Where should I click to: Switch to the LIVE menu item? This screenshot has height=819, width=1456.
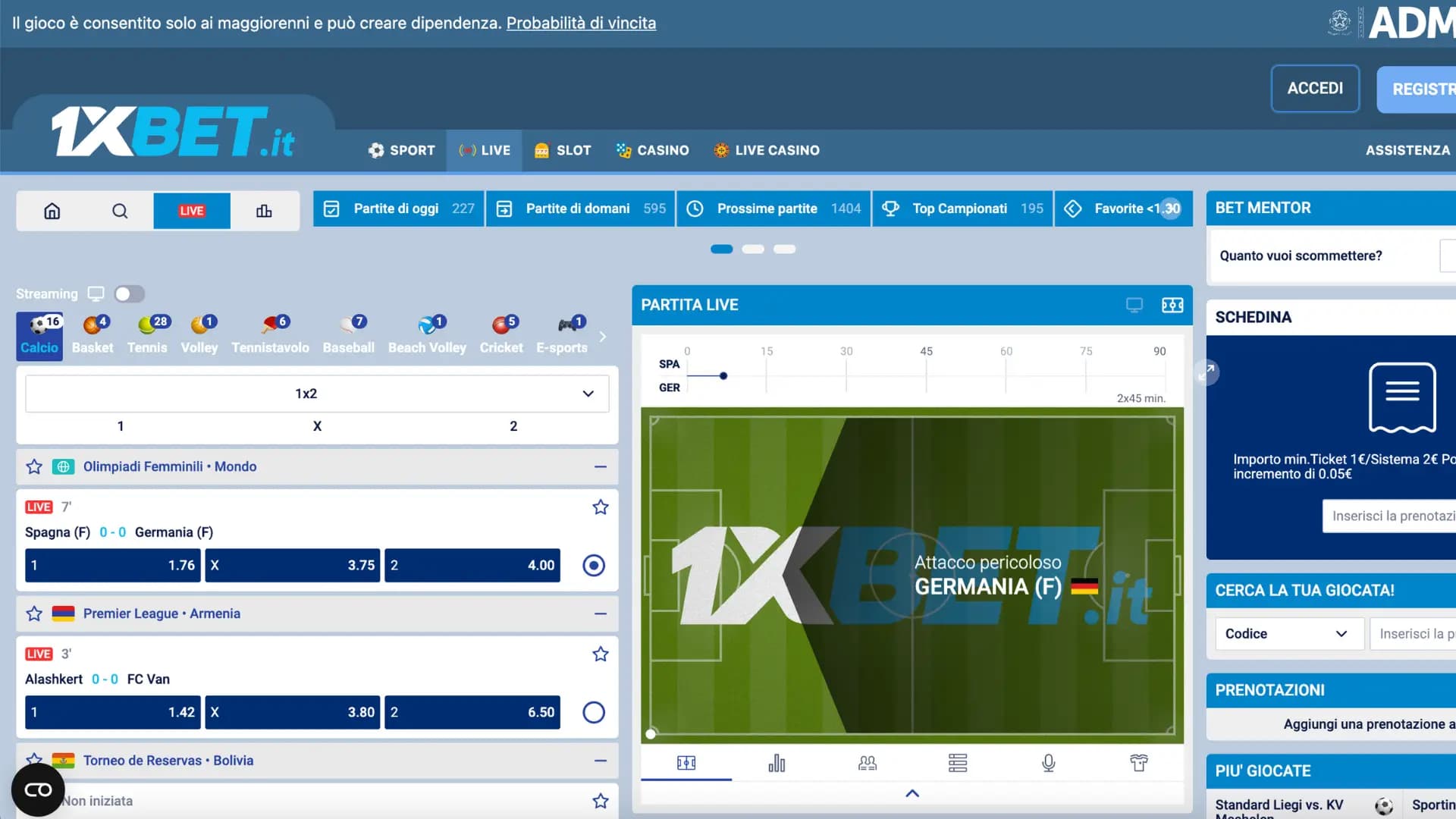(x=484, y=150)
